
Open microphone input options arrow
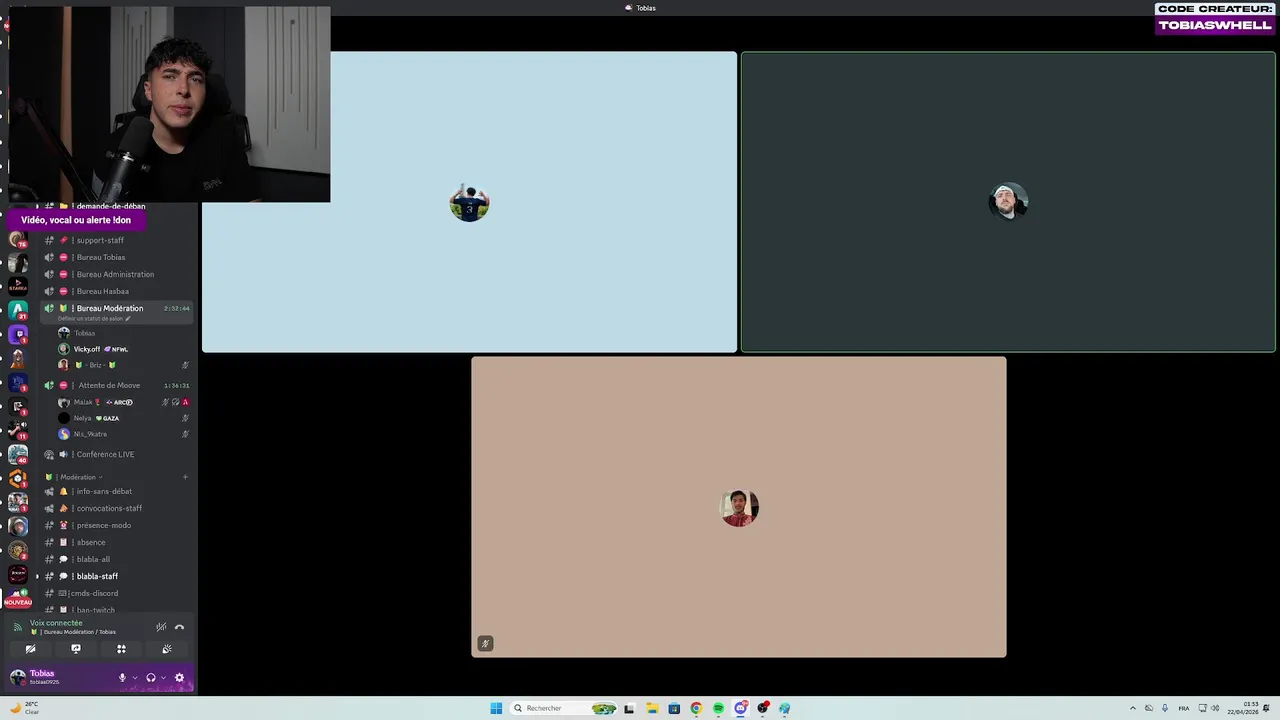point(134,677)
